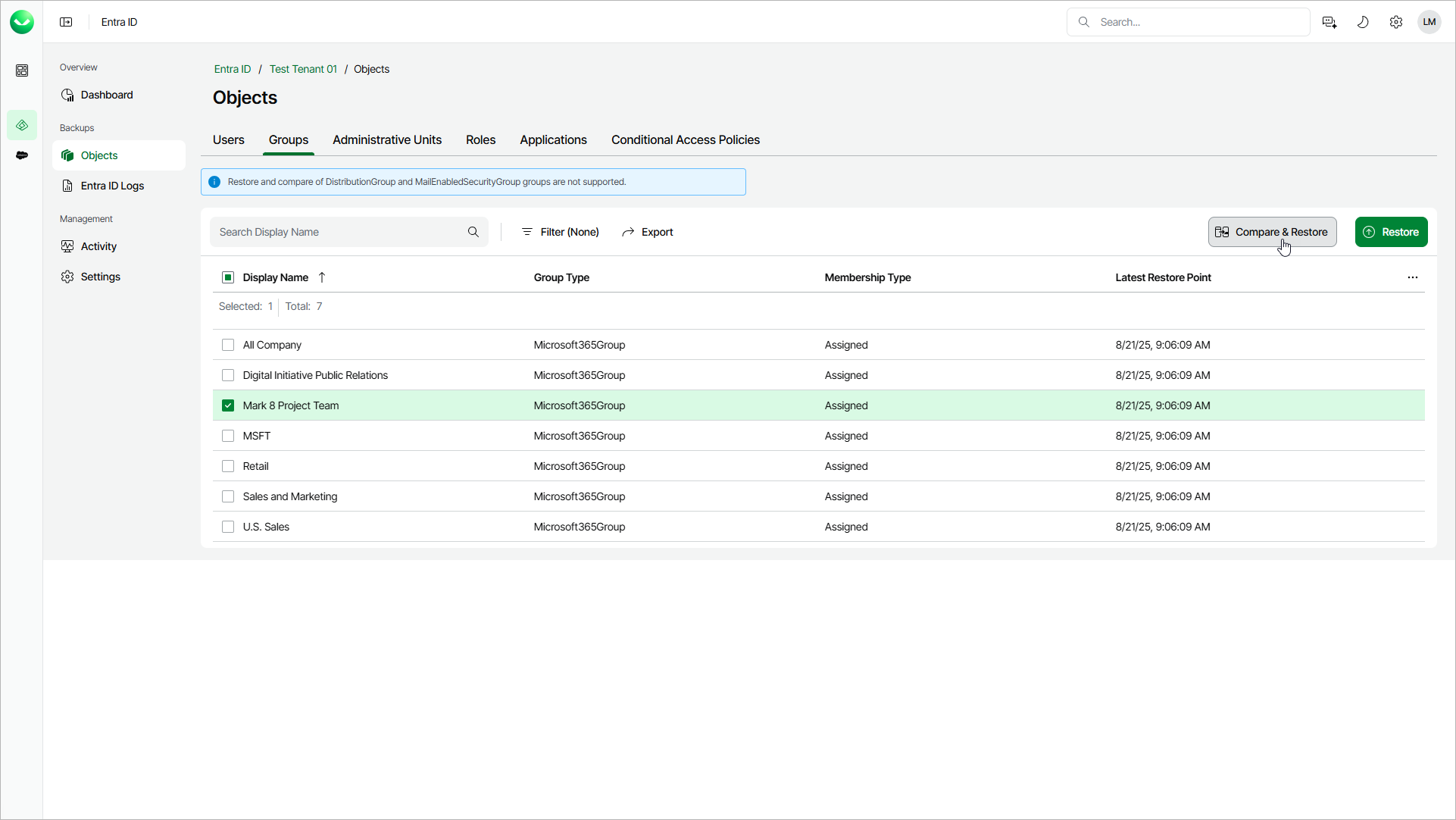Click the Salesforce cloud icon in left rail
The height and width of the screenshot is (820, 1456).
point(22,155)
